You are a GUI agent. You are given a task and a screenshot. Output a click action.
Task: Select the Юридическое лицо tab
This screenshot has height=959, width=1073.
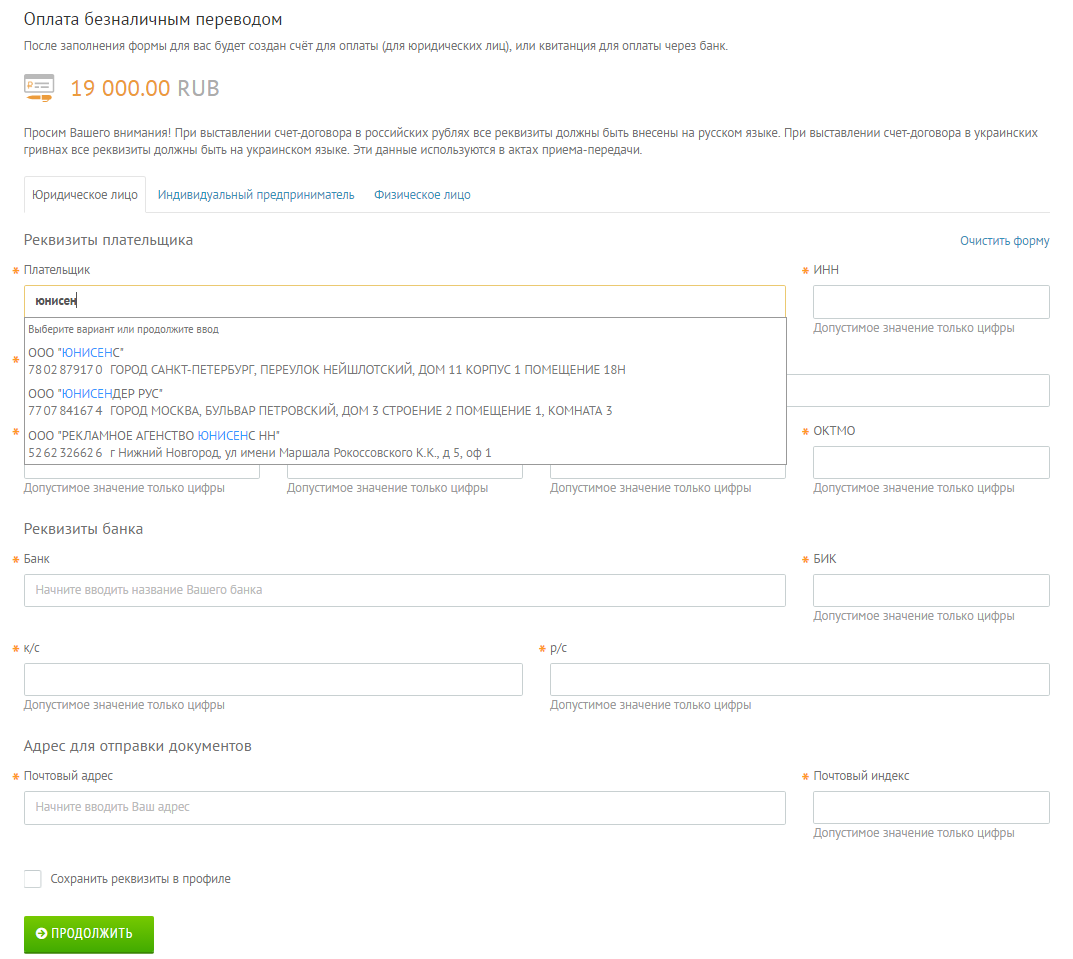pos(85,195)
